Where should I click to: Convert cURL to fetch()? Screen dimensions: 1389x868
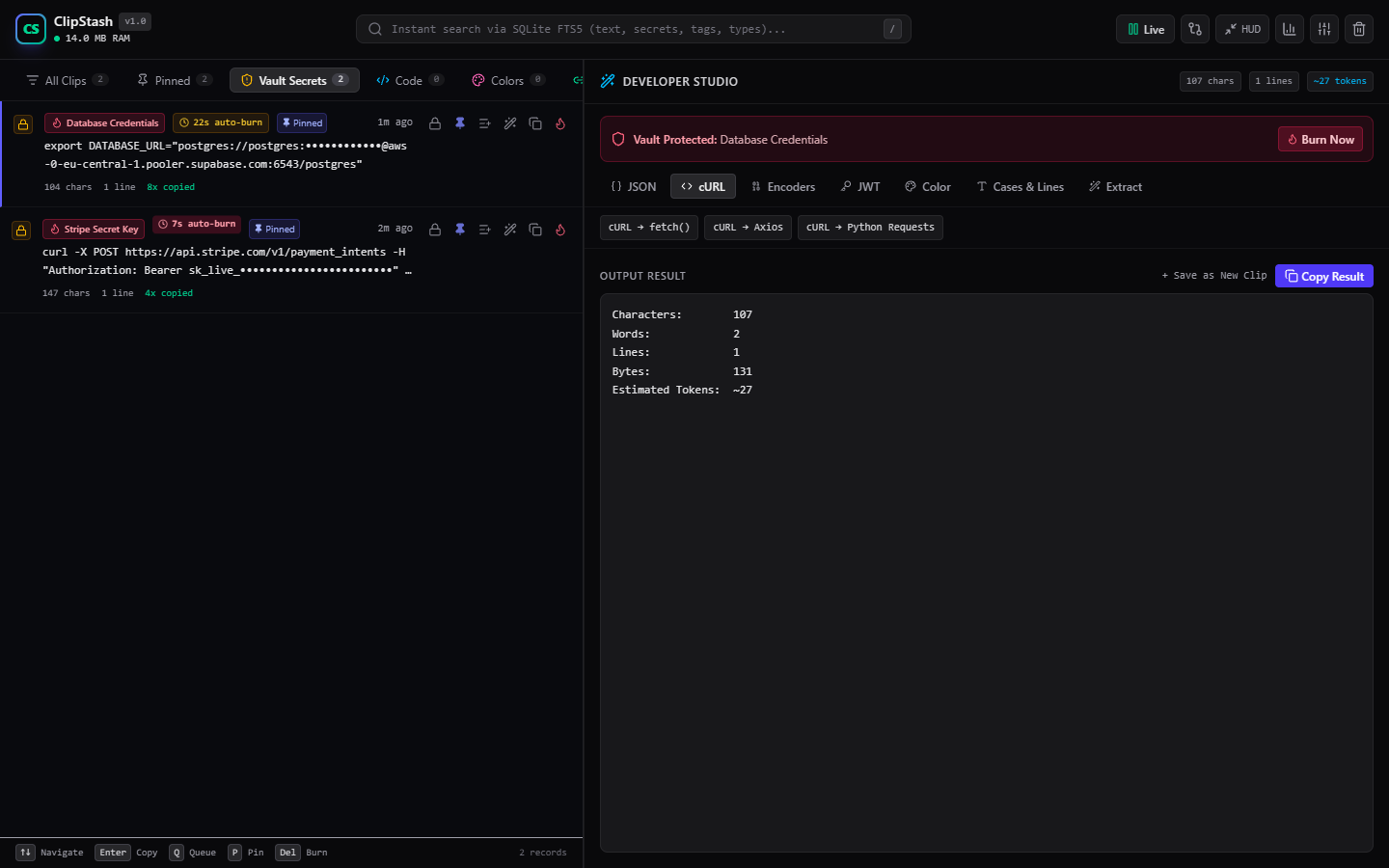pos(649,228)
